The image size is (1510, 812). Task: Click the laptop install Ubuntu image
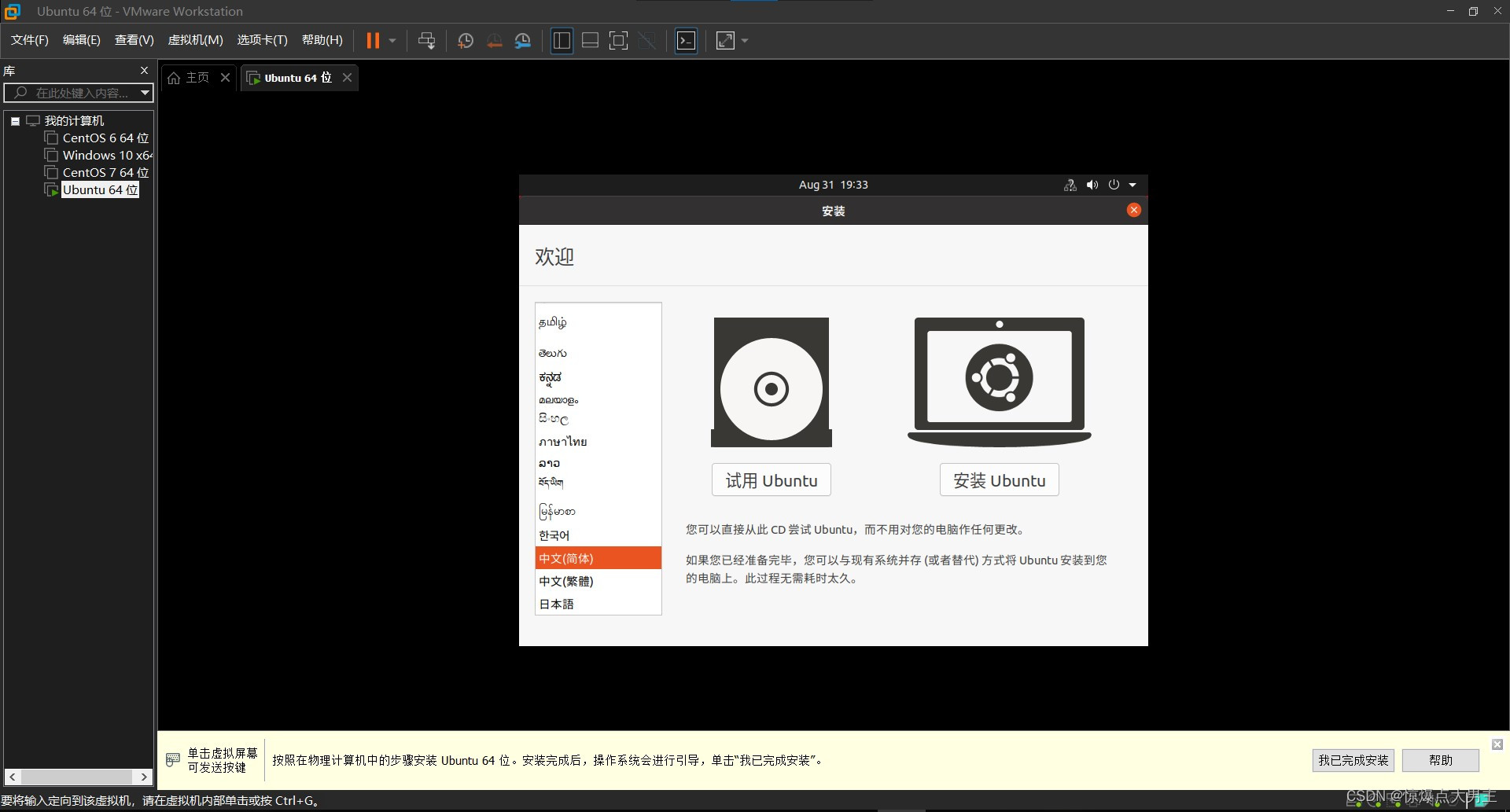[x=1000, y=383]
